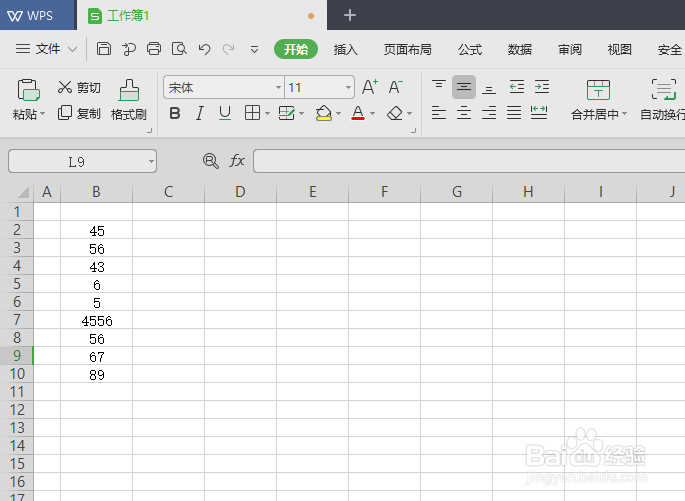The width and height of the screenshot is (685, 501).
Task: Click the 合并居中 merge button
Action: click(598, 100)
